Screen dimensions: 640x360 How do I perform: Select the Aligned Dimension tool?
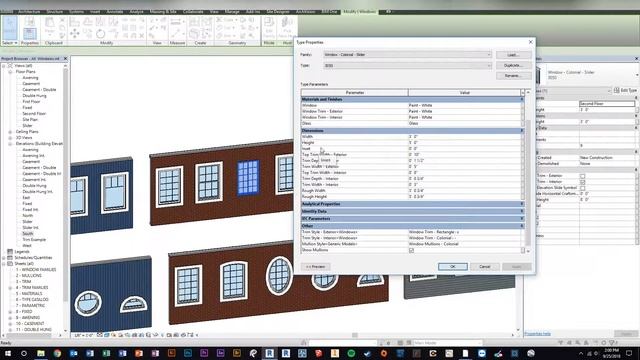click(x=176, y=33)
